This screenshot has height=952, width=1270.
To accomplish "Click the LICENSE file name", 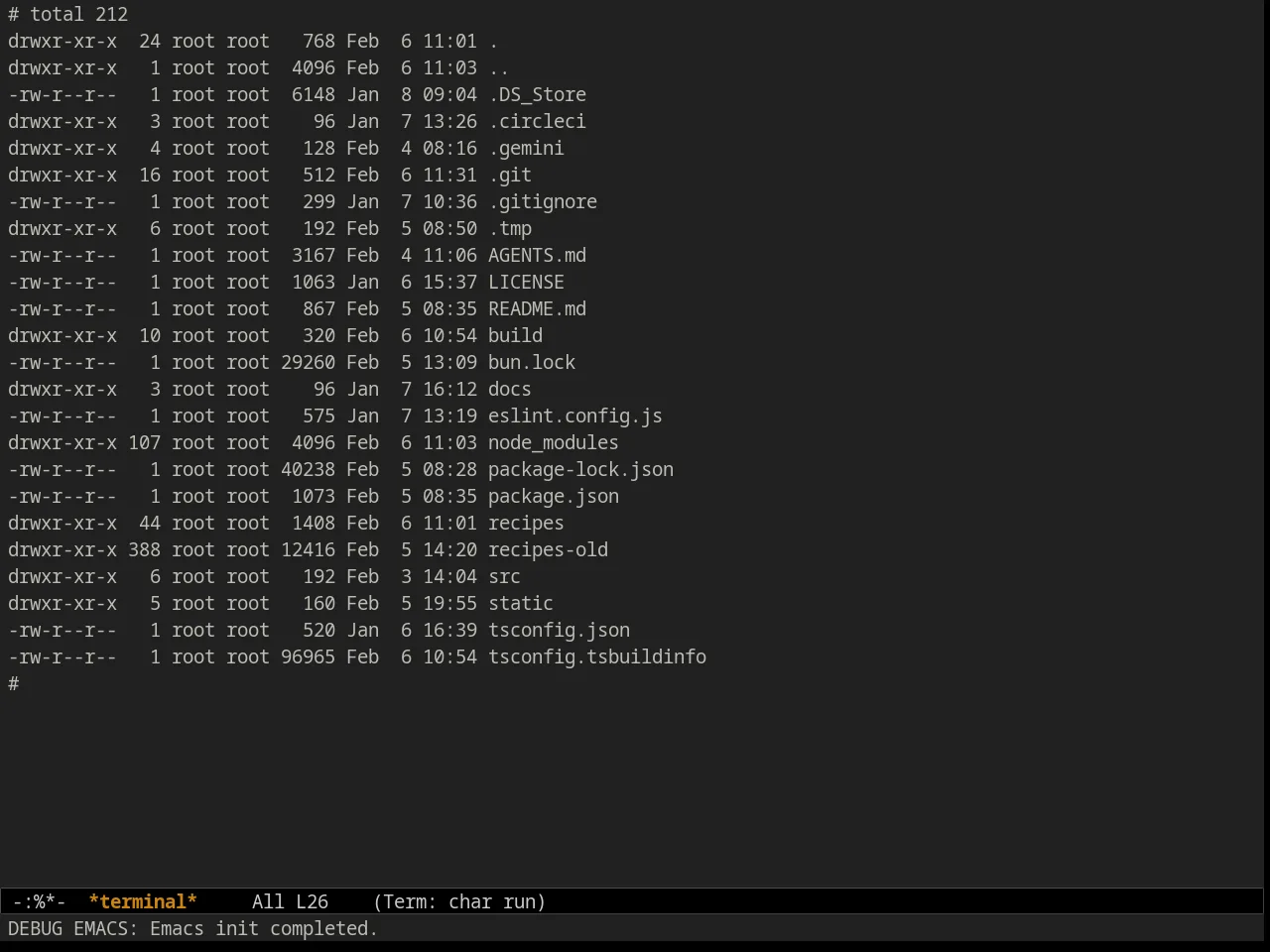I will point(526,282).
